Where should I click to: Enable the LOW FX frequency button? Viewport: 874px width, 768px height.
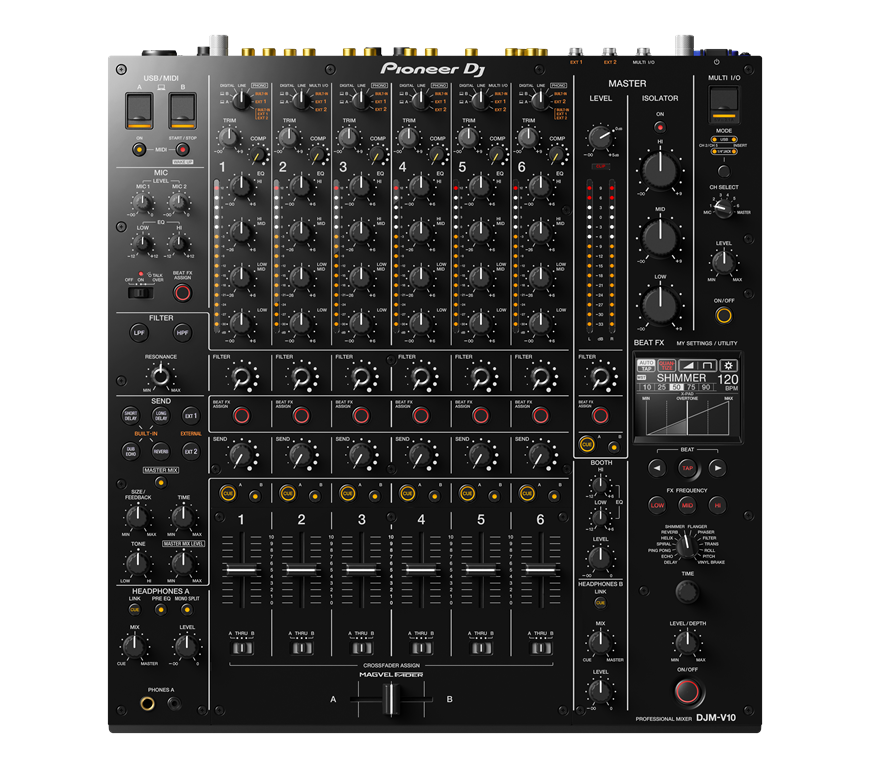tap(657, 505)
